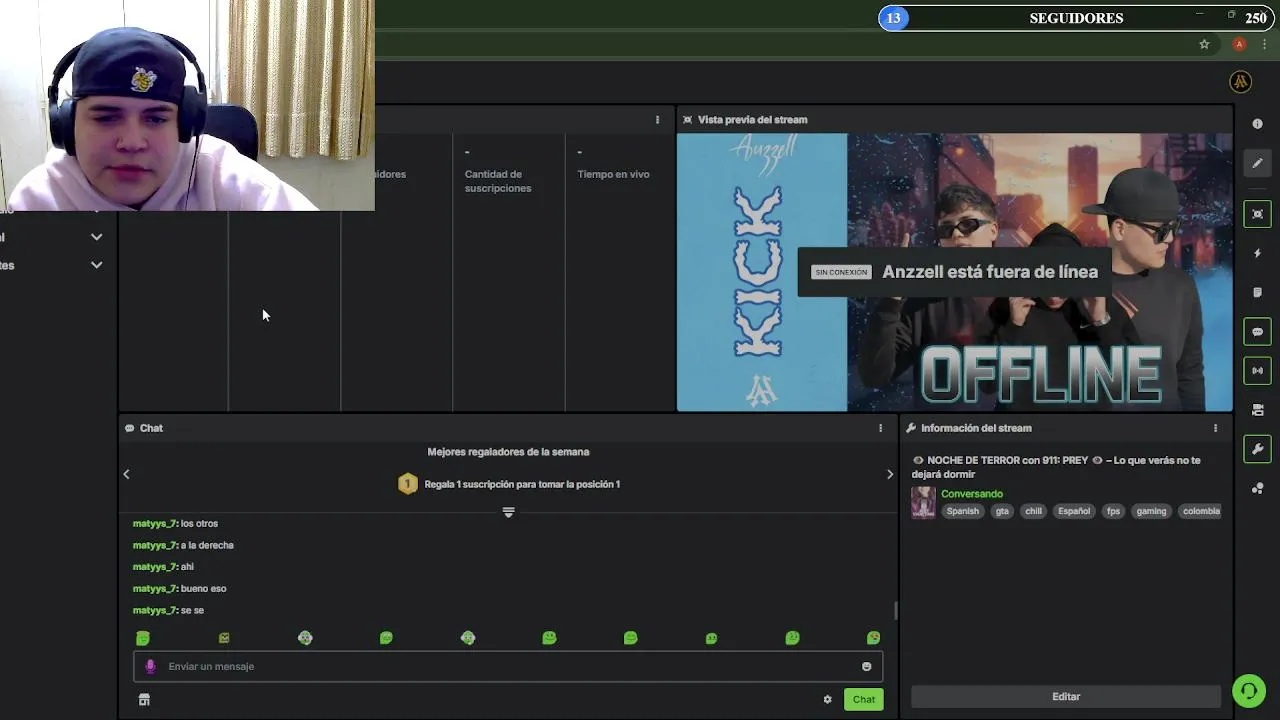Click the fps tag
This screenshot has width=1280, height=720.
click(1113, 511)
